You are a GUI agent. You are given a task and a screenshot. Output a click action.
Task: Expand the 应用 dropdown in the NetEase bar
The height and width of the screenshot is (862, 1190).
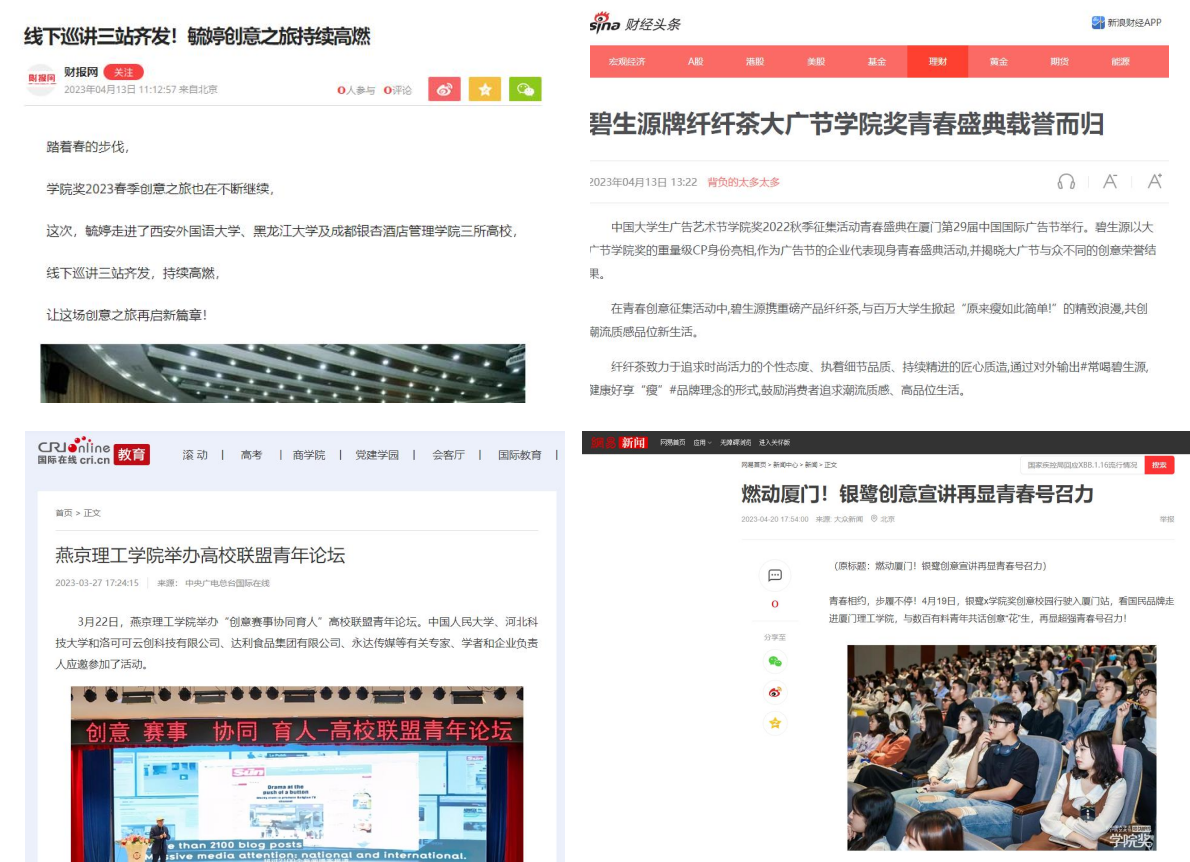(x=702, y=442)
